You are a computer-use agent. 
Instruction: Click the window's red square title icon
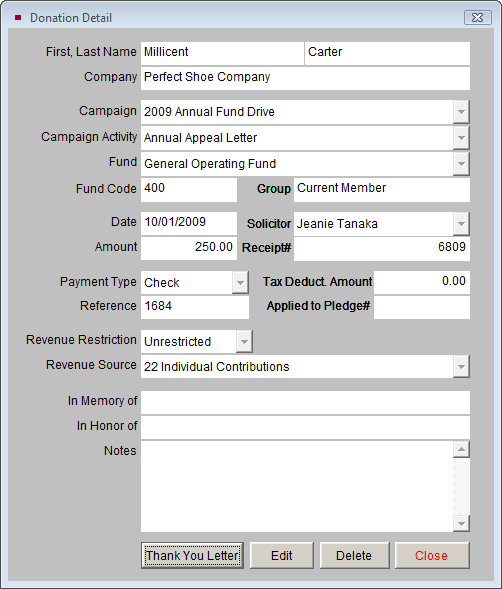coord(18,18)
